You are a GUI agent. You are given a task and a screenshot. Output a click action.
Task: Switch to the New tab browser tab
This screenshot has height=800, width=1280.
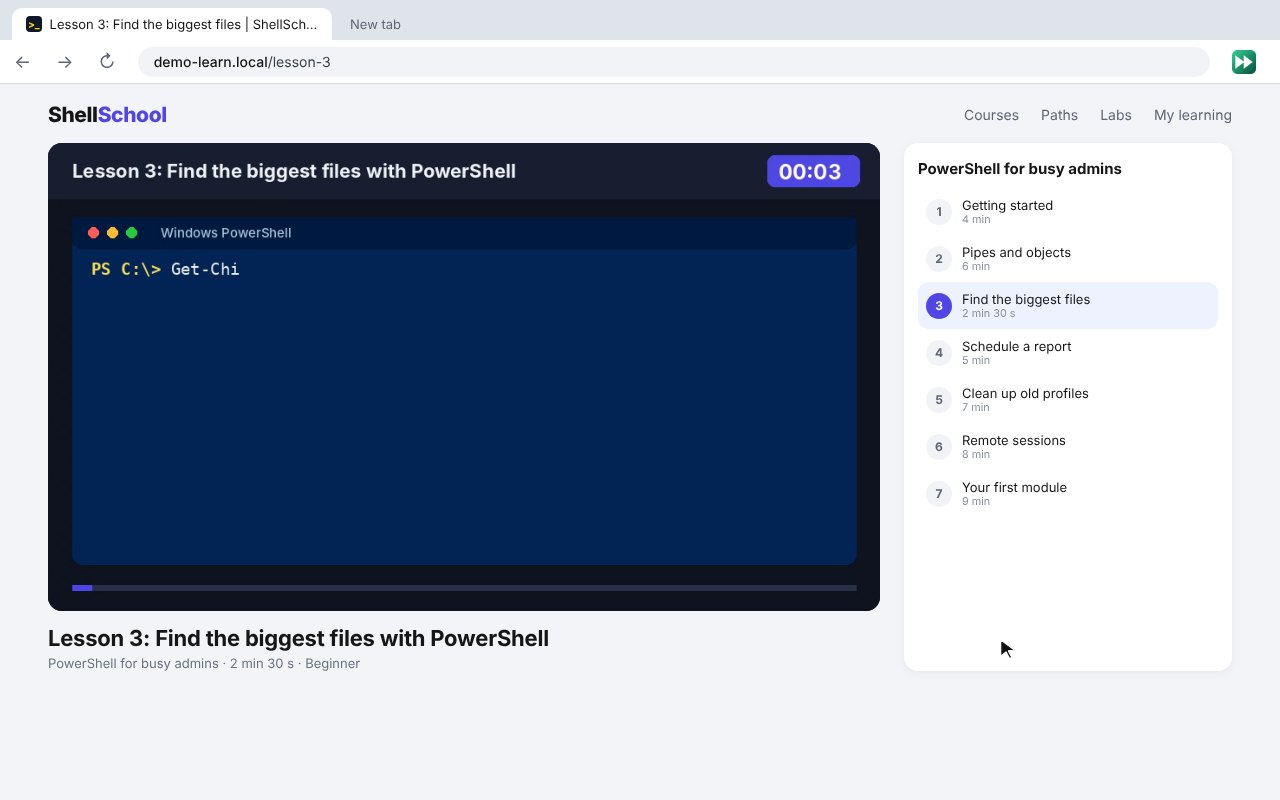click(376, 24)
